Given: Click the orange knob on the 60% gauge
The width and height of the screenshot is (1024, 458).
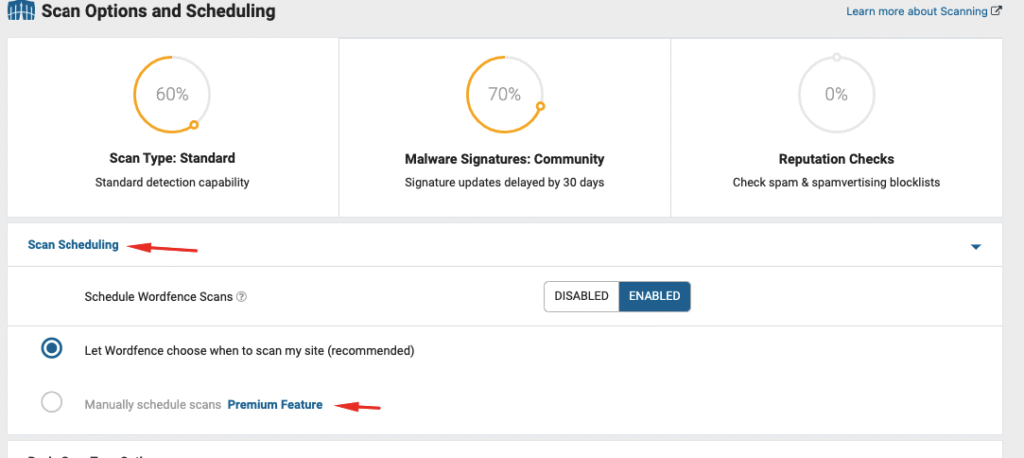Looking at the screenshot, I should [x=194, y=125].
